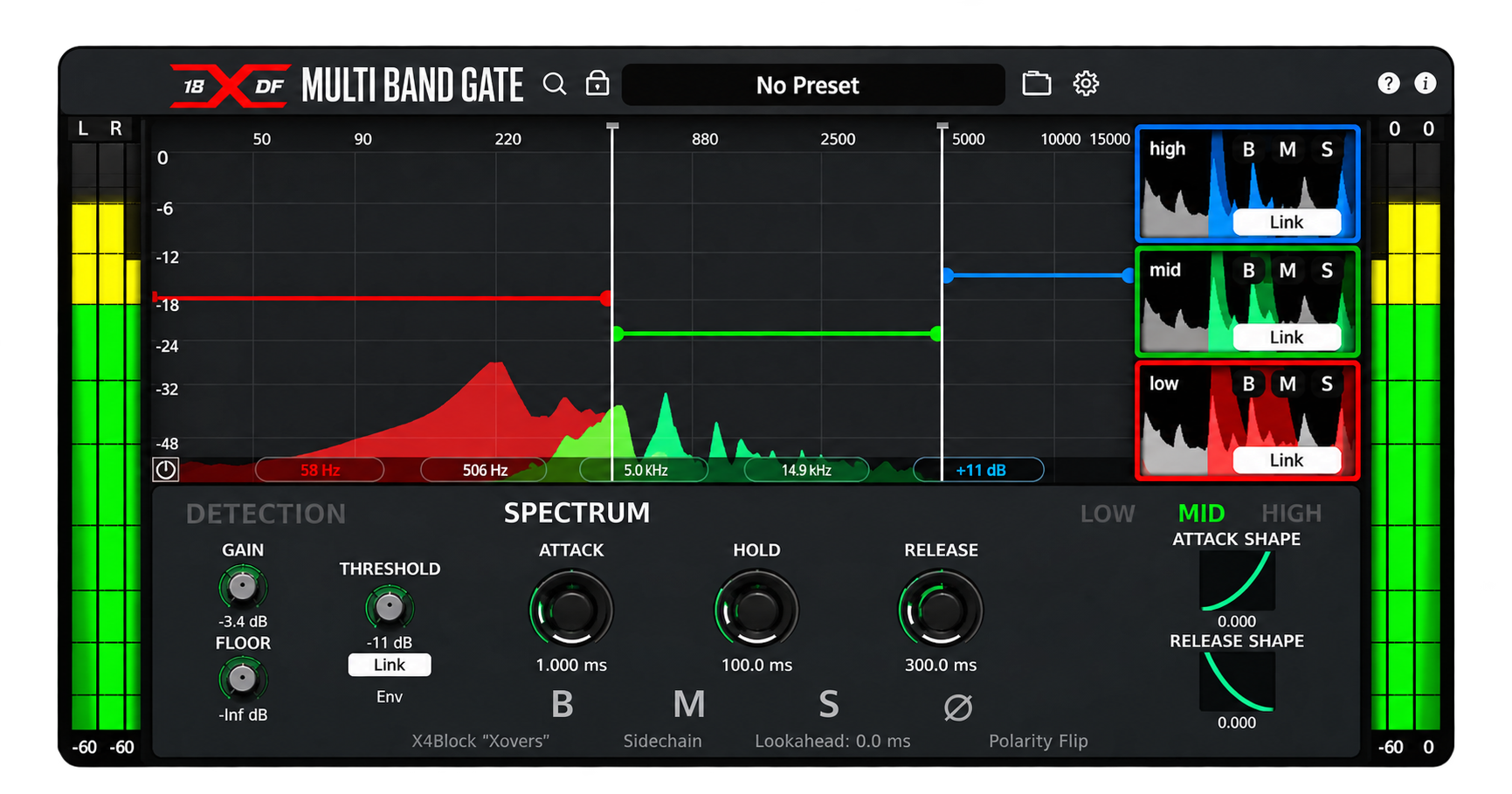Image resolution: width=1512 pixels, height=794 pixels.
Task: Mute the high band with M
Action: point(1288,150)
